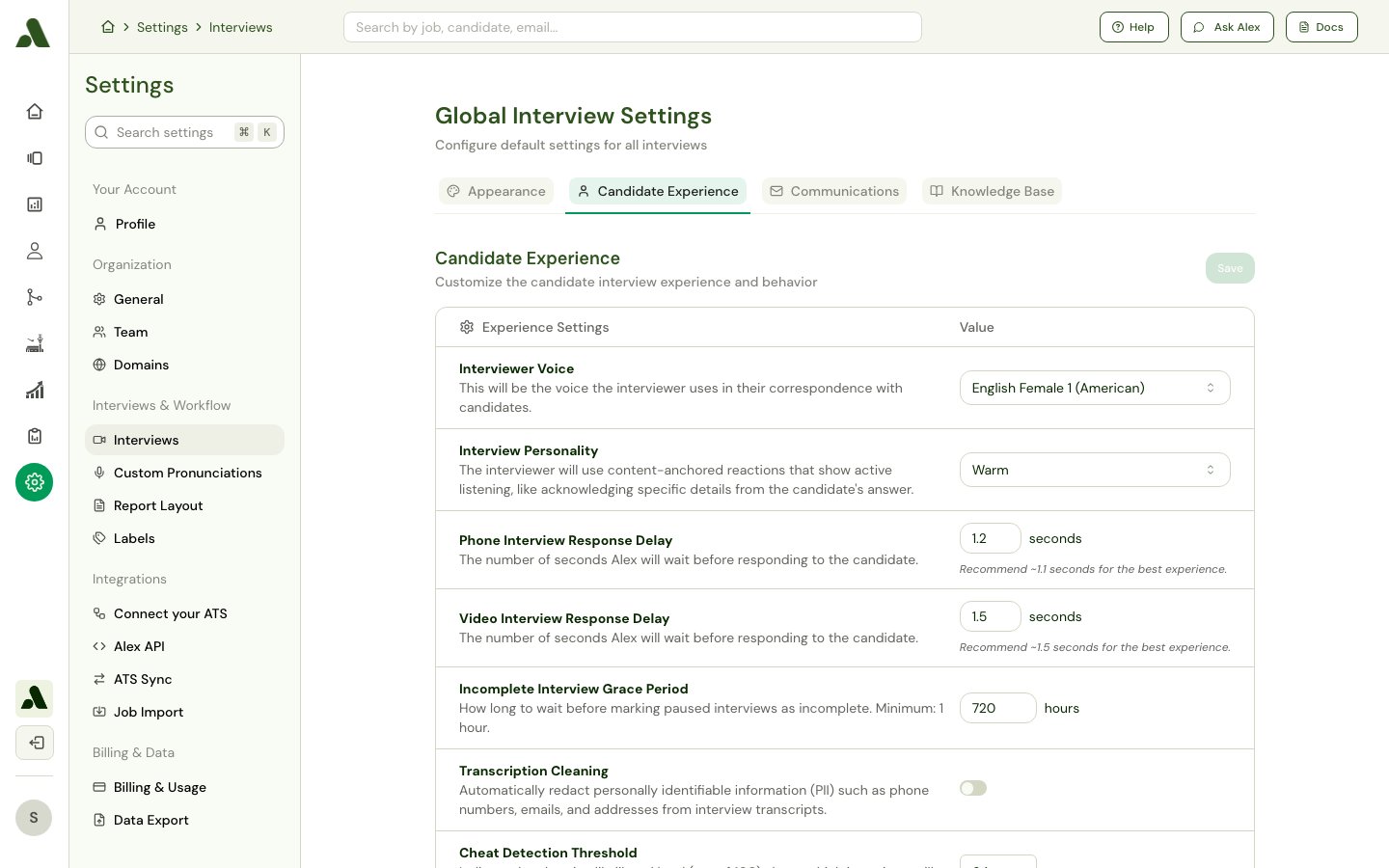This screenshot has width=1389, height=868.
Task: Open the stacked cards icon in left rail
Action: pyautogui.click(x=35, y=158)
